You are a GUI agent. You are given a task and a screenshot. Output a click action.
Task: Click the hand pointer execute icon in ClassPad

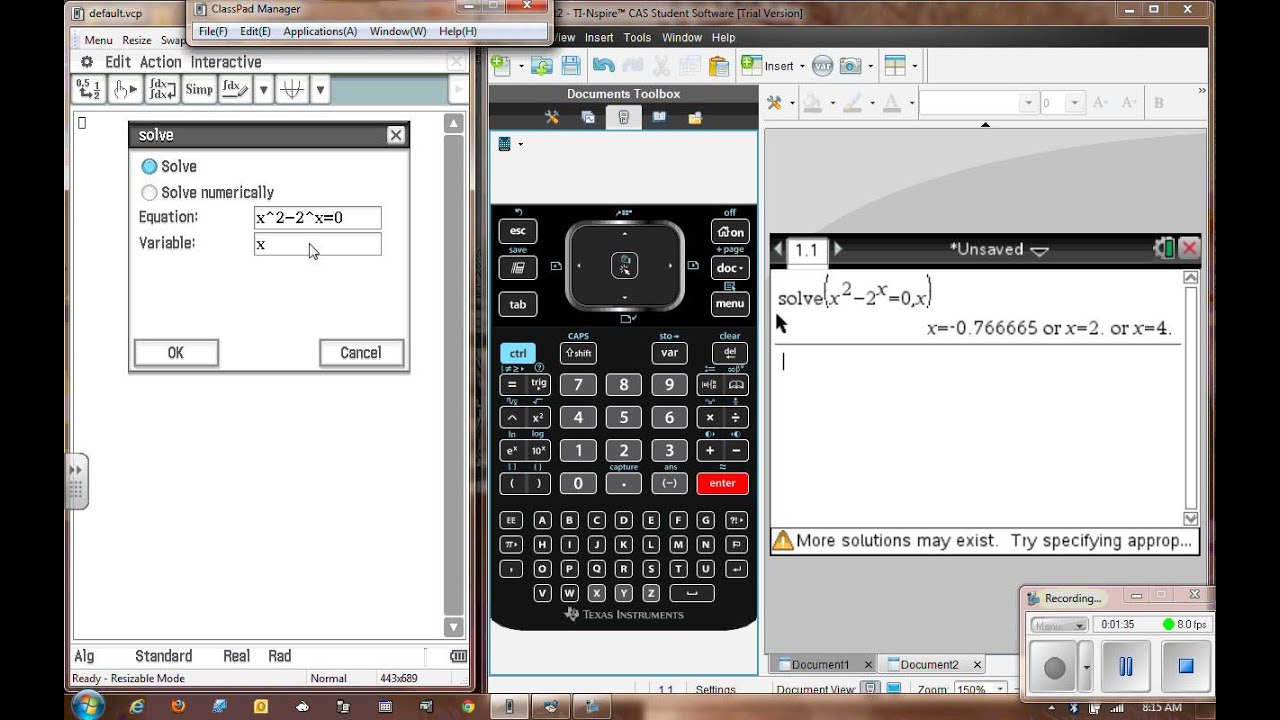pos(125,90)
